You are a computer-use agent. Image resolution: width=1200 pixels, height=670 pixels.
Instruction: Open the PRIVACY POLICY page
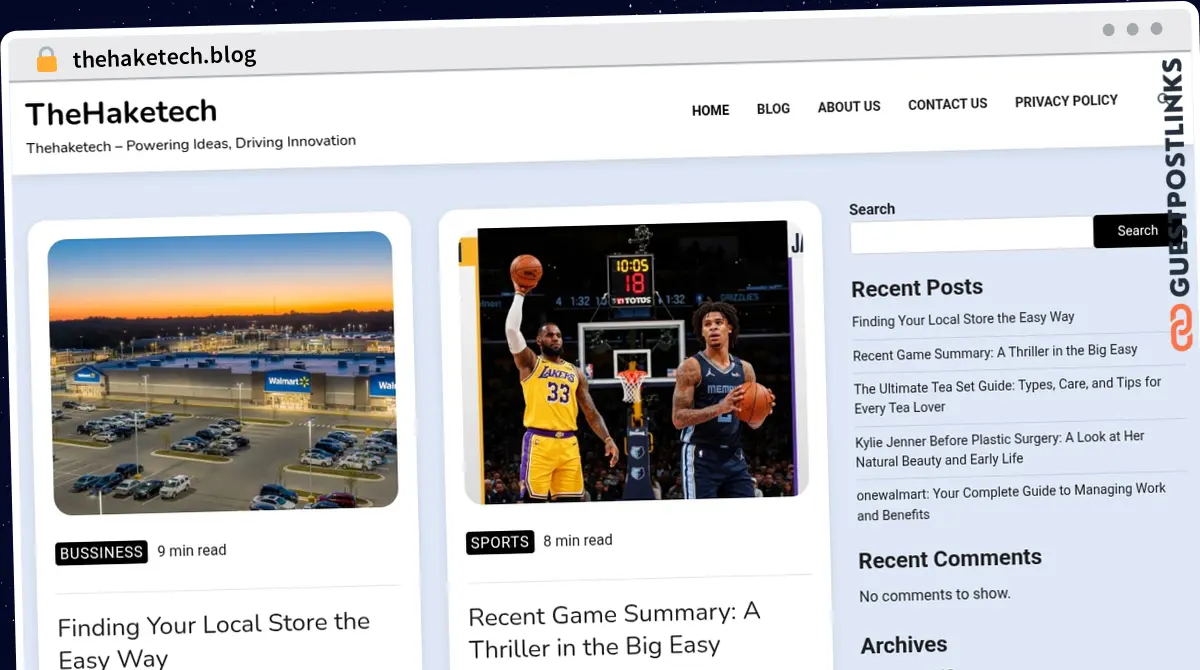1066,101
